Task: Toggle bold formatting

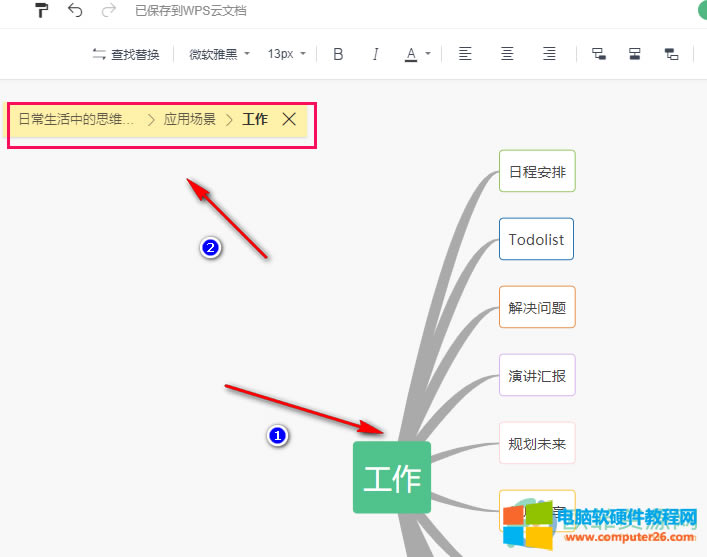Action: point(338,54)
